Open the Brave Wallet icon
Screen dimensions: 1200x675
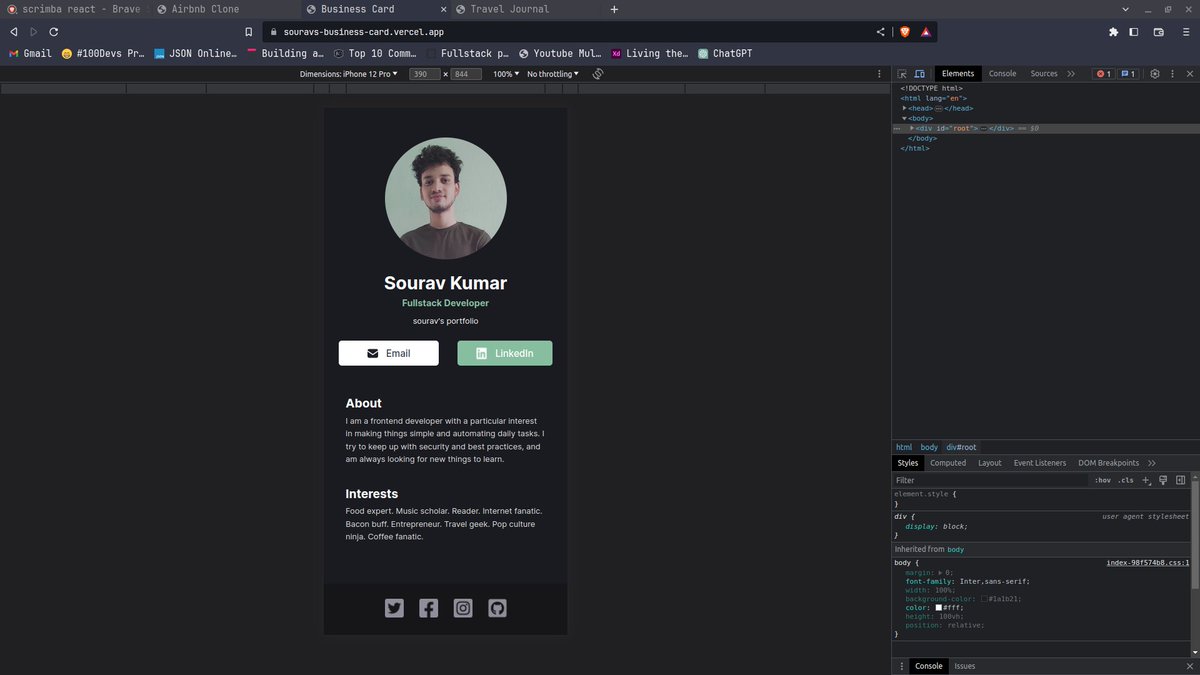1158,32
